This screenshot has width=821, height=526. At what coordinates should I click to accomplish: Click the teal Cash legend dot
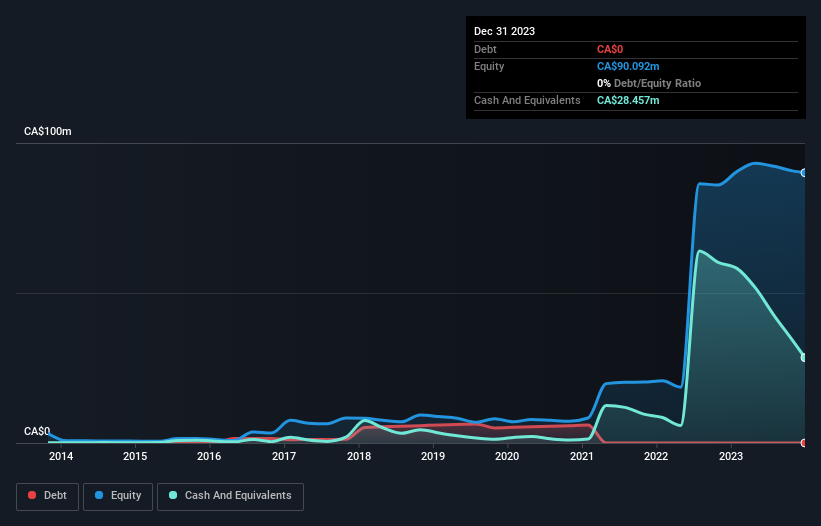[173, 495]
